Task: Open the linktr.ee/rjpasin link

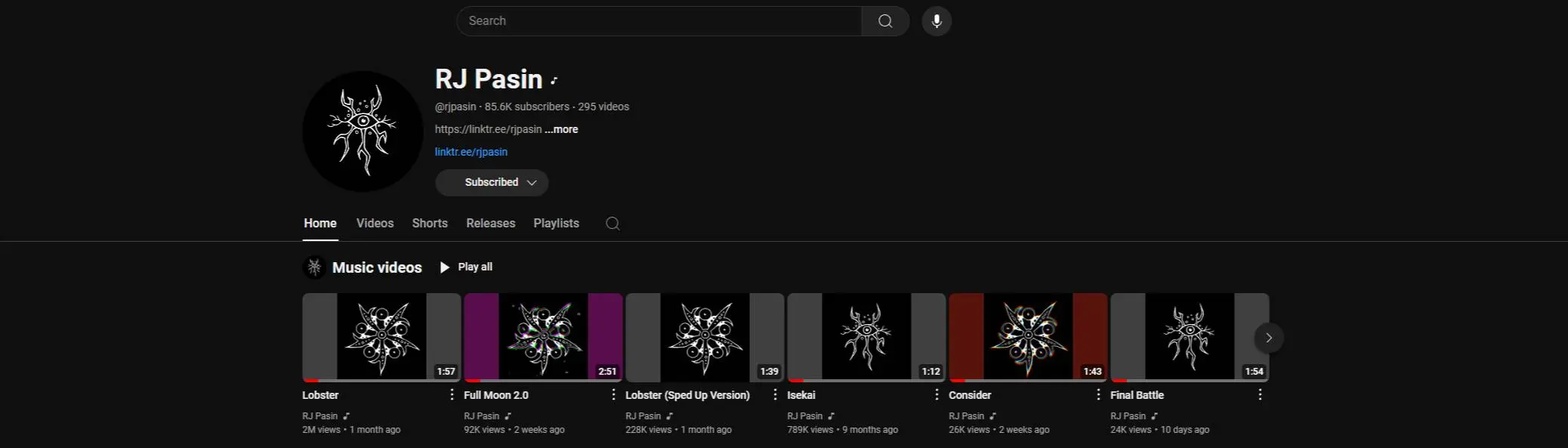Action: pos(471,152)
